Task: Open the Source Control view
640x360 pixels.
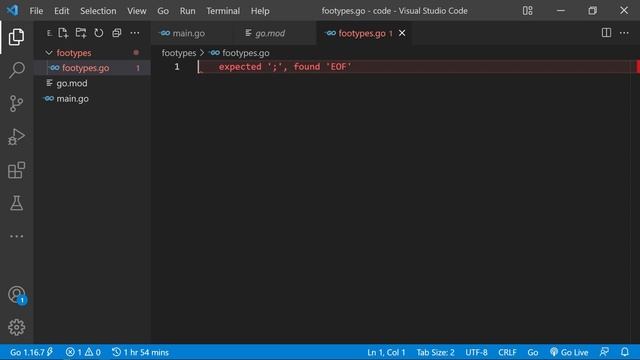Action: [16, 103]
